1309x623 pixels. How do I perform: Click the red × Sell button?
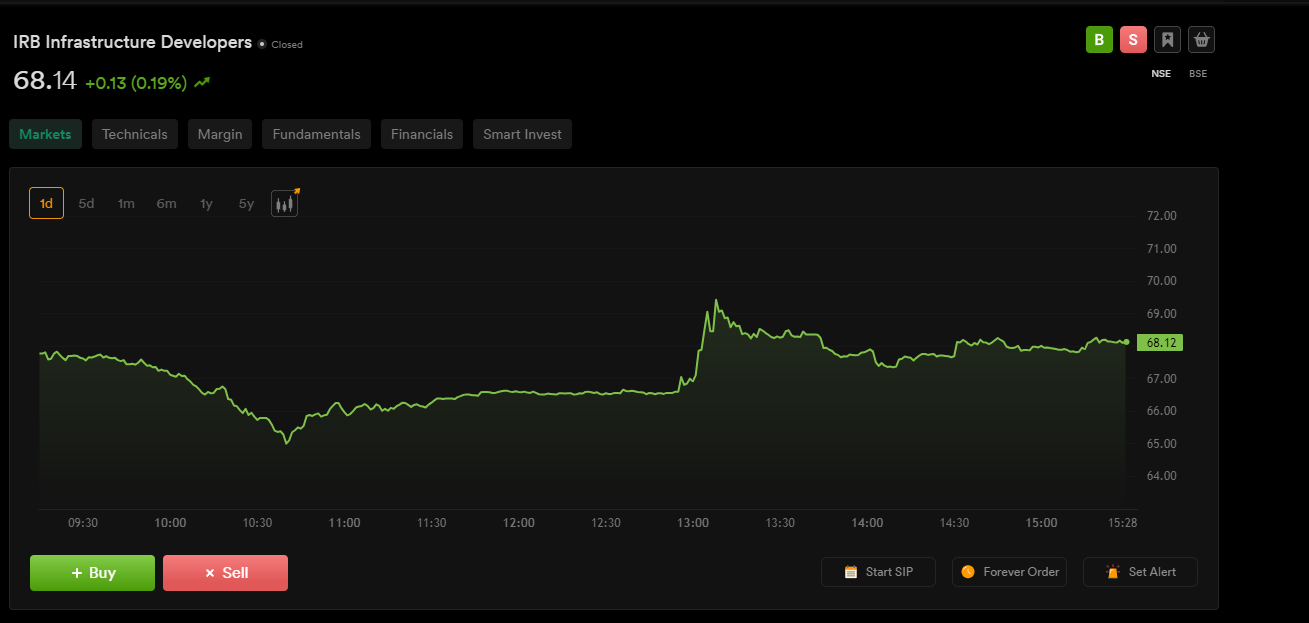[225, 573]
